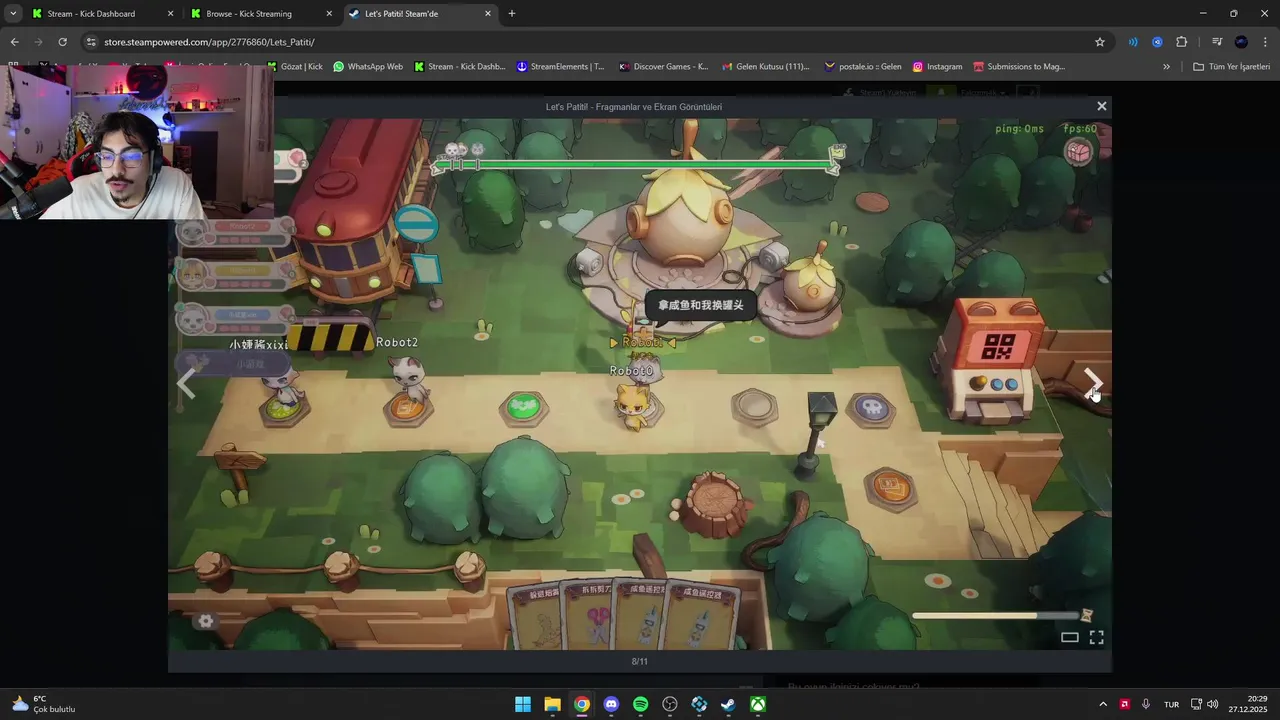The image size is (1280, 720).
Task: Open the Chrome profile avatar
Action: click(1241, 42)
